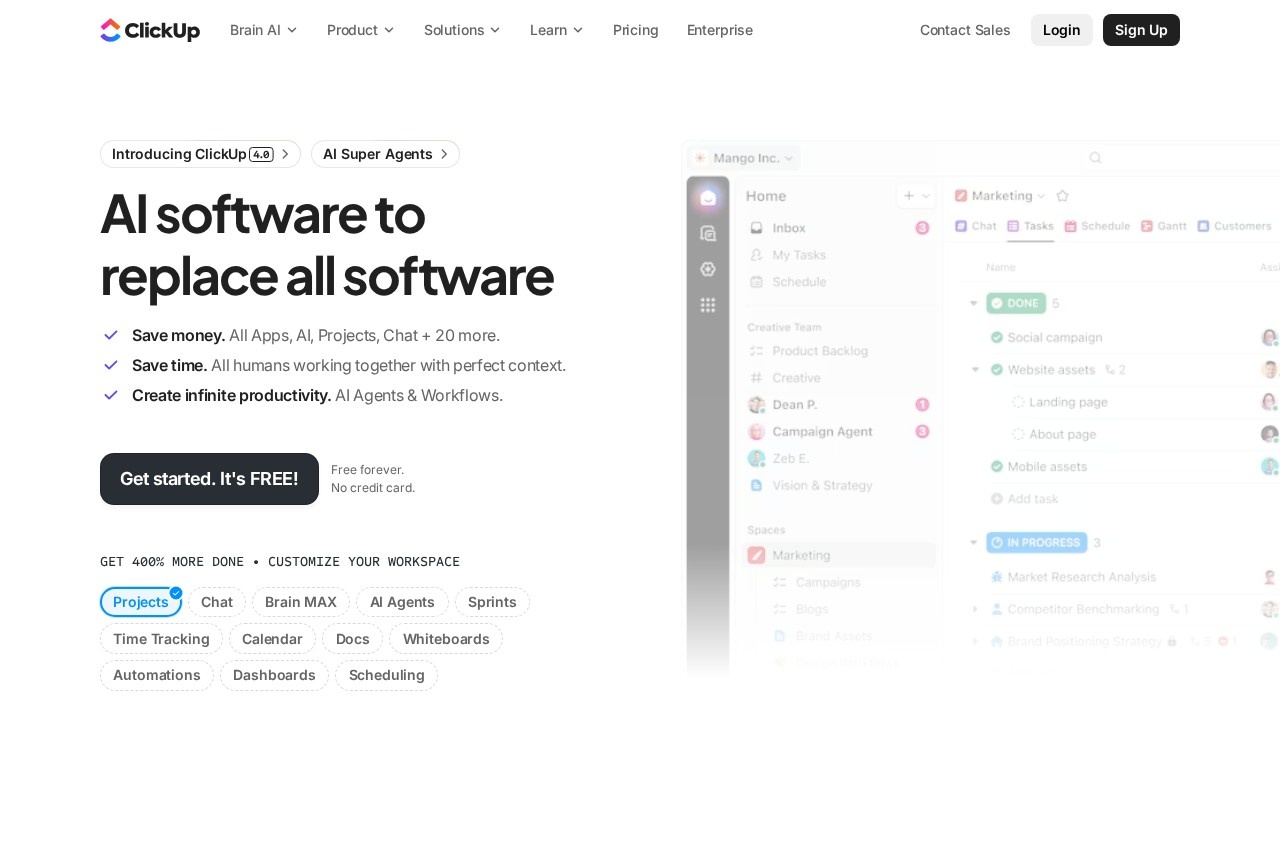Click the ClickUp logo in header
Viewport: 1280px width, 853px height.
point(150,30)
